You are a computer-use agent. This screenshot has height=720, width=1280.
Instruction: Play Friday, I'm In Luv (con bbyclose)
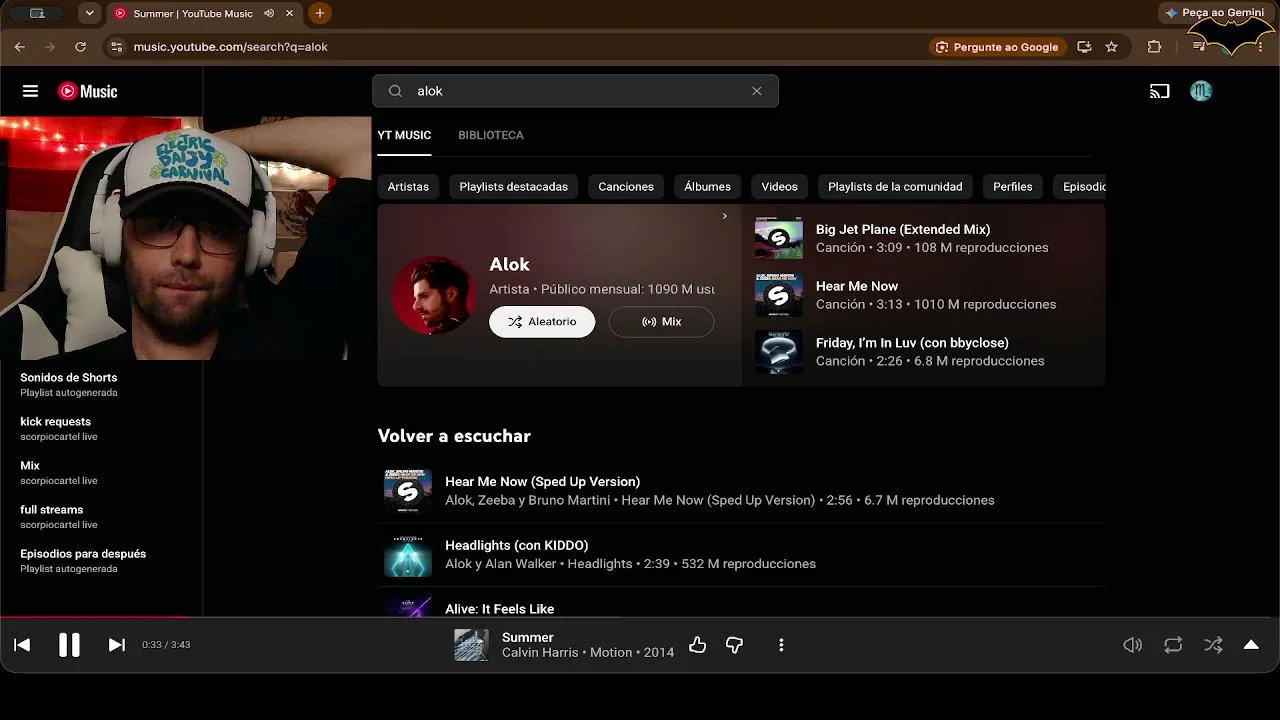pos(912,343)
